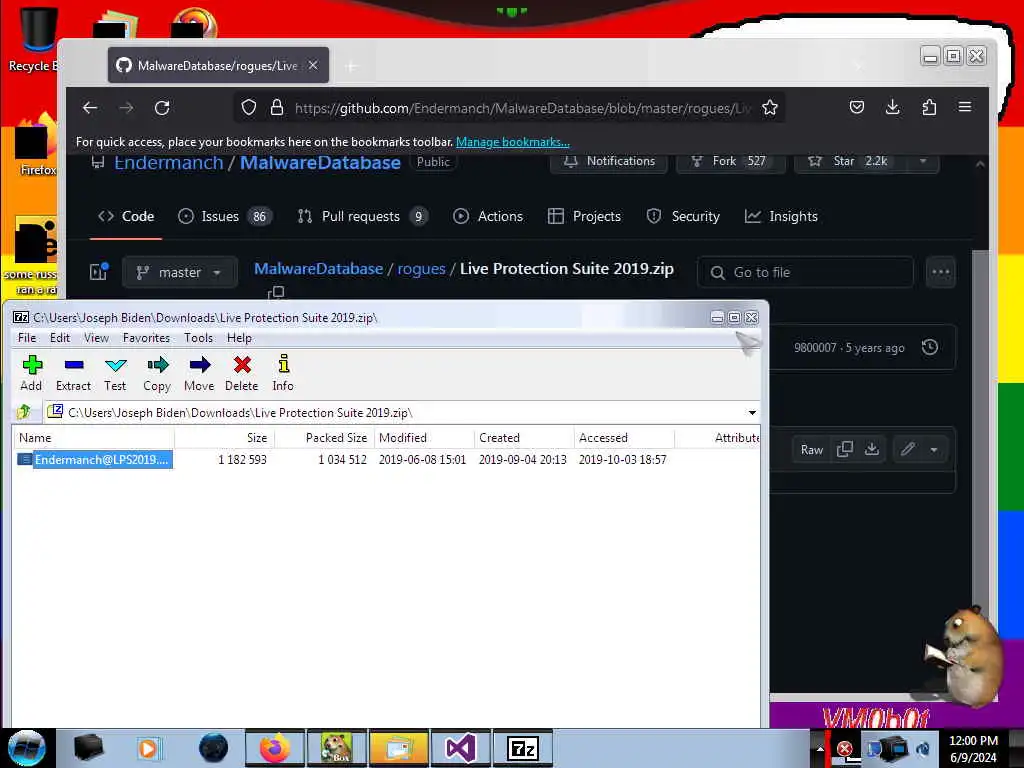Run Test on the archive in 7-Zip

(115, 373)
